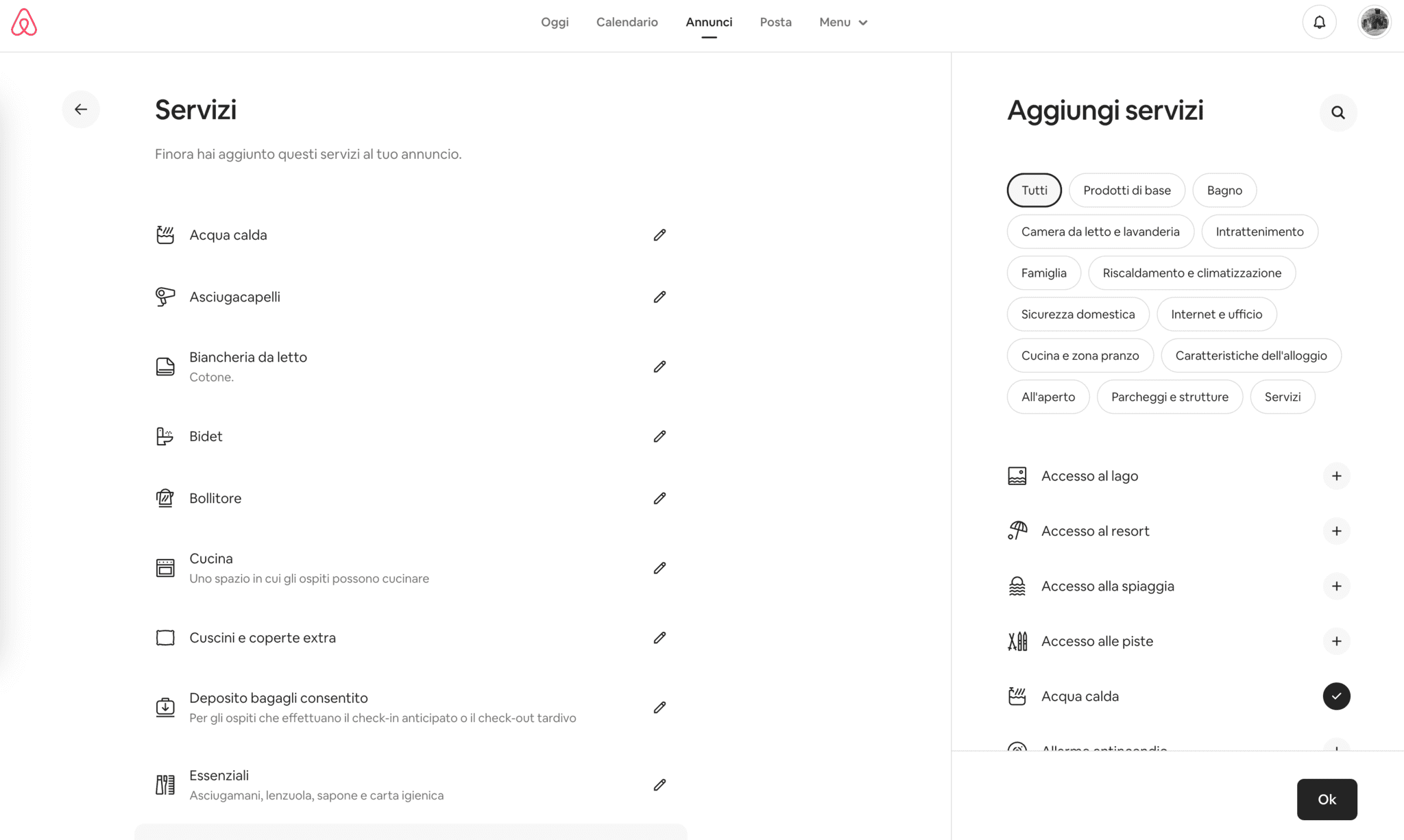Uncheck Acqua calda in add list
Screen dimensions: 1404x840
click(x=1336, y=696)
